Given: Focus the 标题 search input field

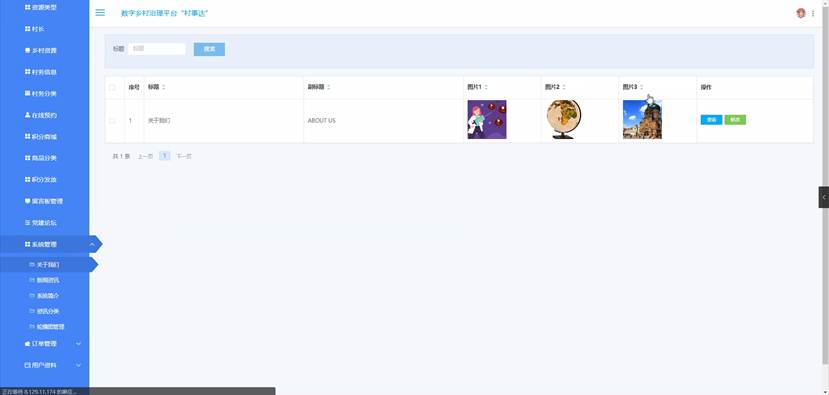Looking at the screenshot, I should click(156, 49).
